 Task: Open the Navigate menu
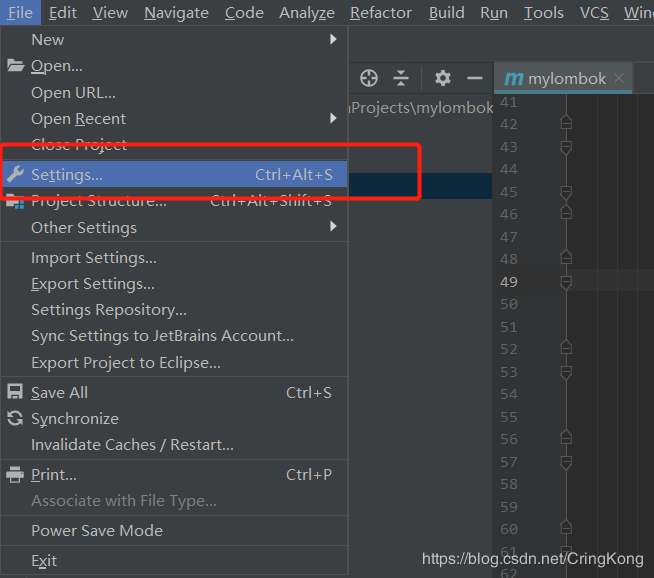tap(176, 13)
